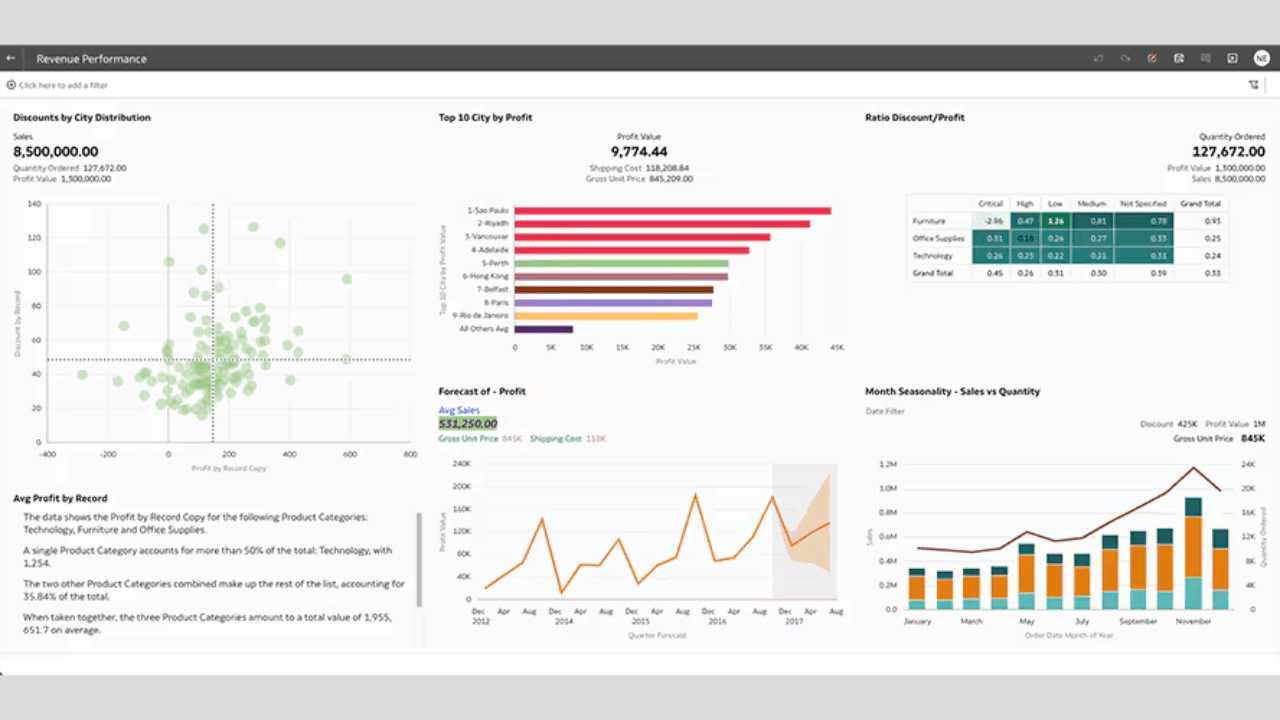Image resolution: width=1280 pixels, height=720 pixels.
Task: Click the 4-Adelaide bar
Action: (632, 250)
